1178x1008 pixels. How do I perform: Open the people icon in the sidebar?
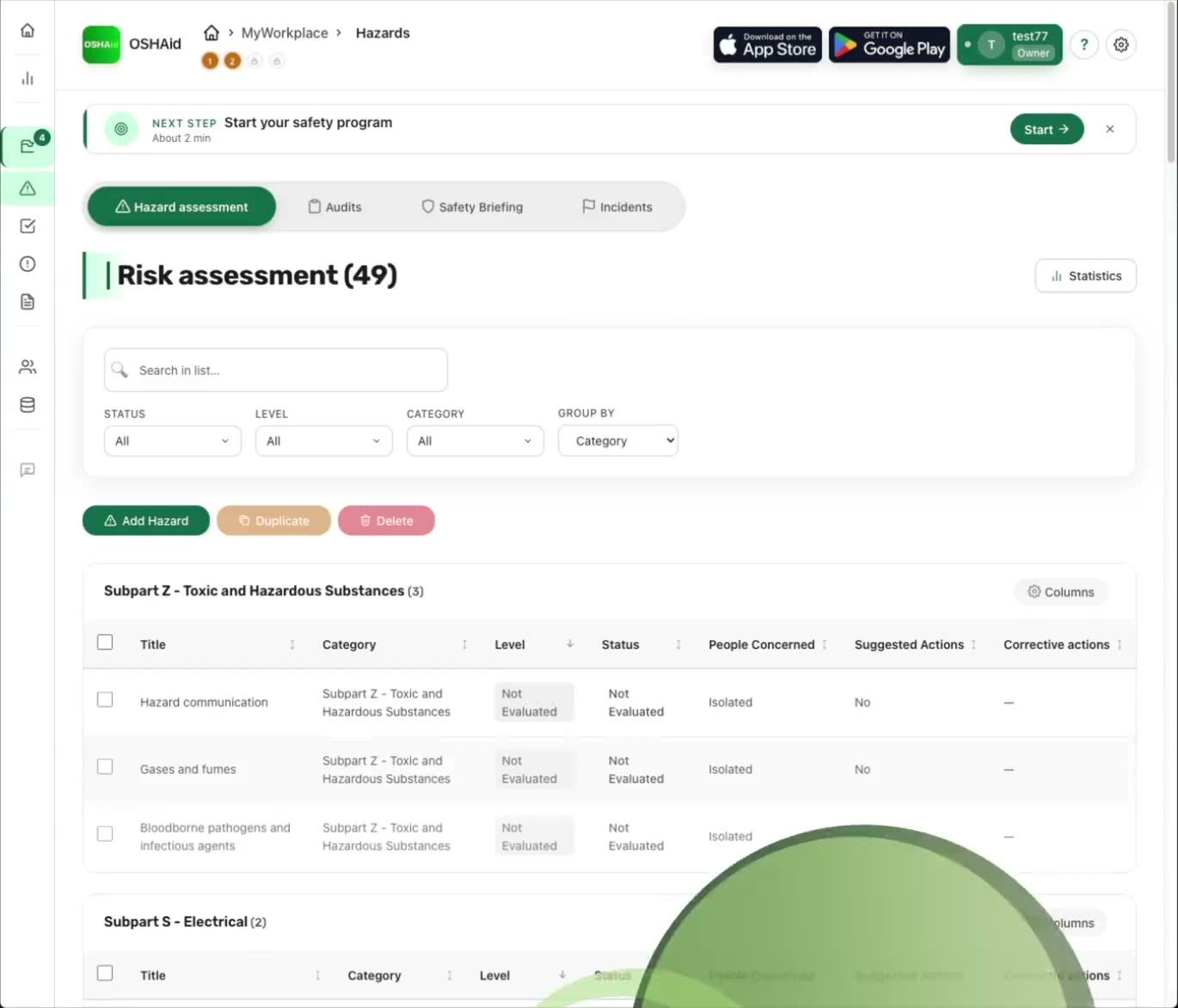28,367
